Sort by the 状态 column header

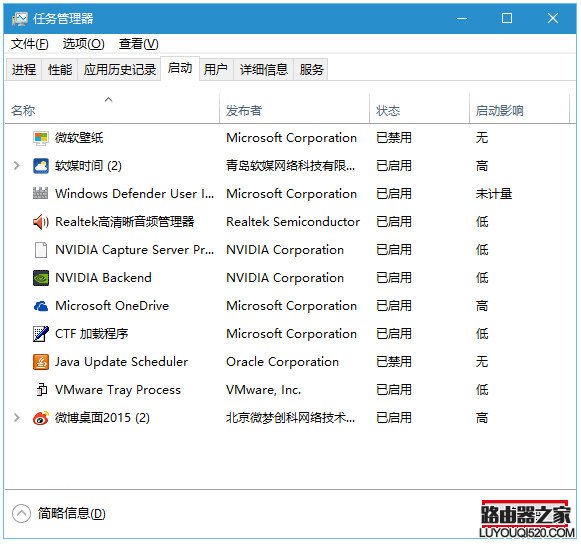pyautogui.click(x=419, y=108)
